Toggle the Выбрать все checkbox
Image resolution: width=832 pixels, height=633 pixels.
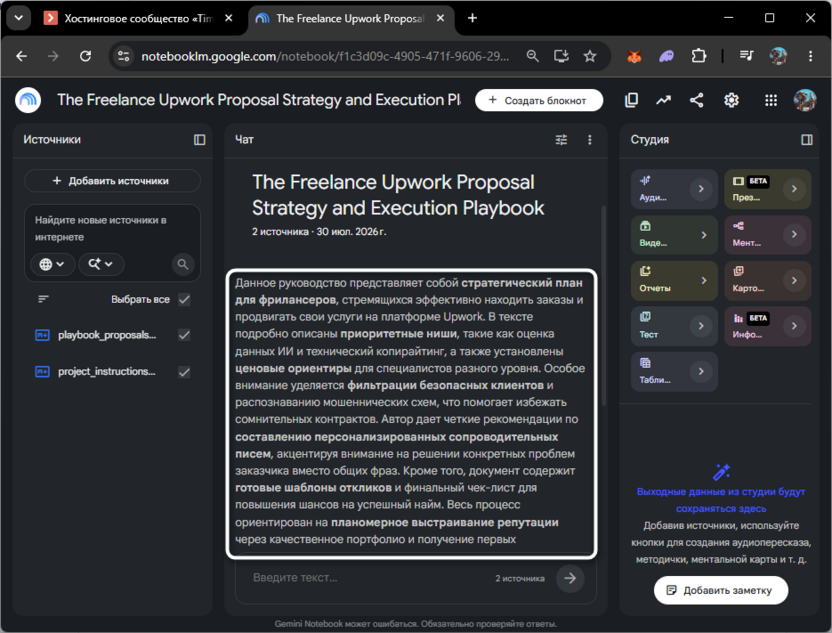tap(184, 299)
